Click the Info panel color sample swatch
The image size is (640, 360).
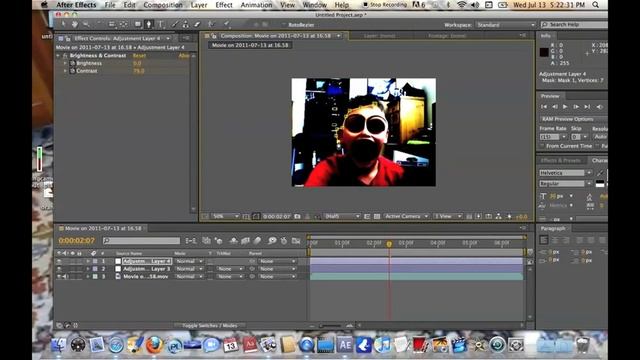[544, 52]
